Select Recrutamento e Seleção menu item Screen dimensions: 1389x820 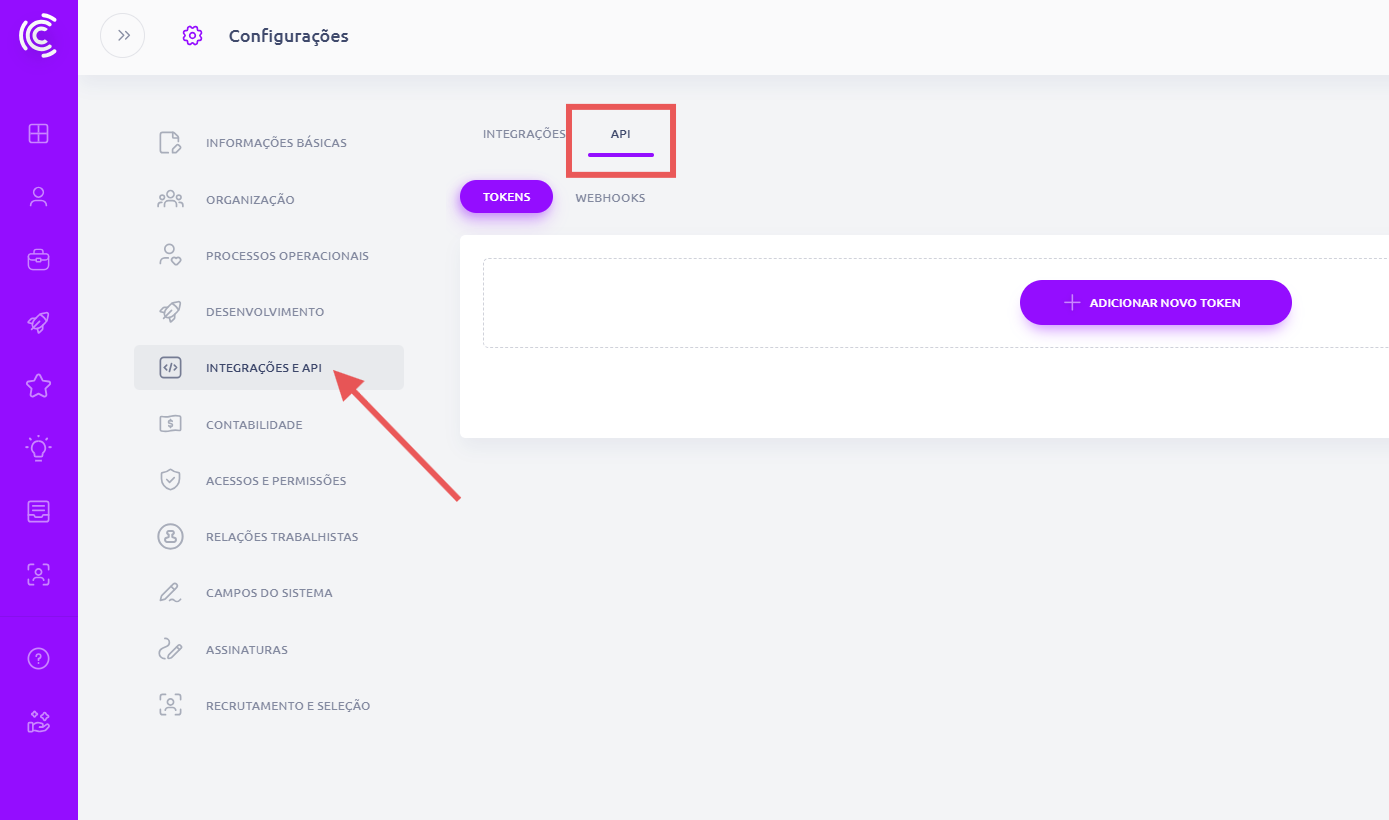point(288,706)
